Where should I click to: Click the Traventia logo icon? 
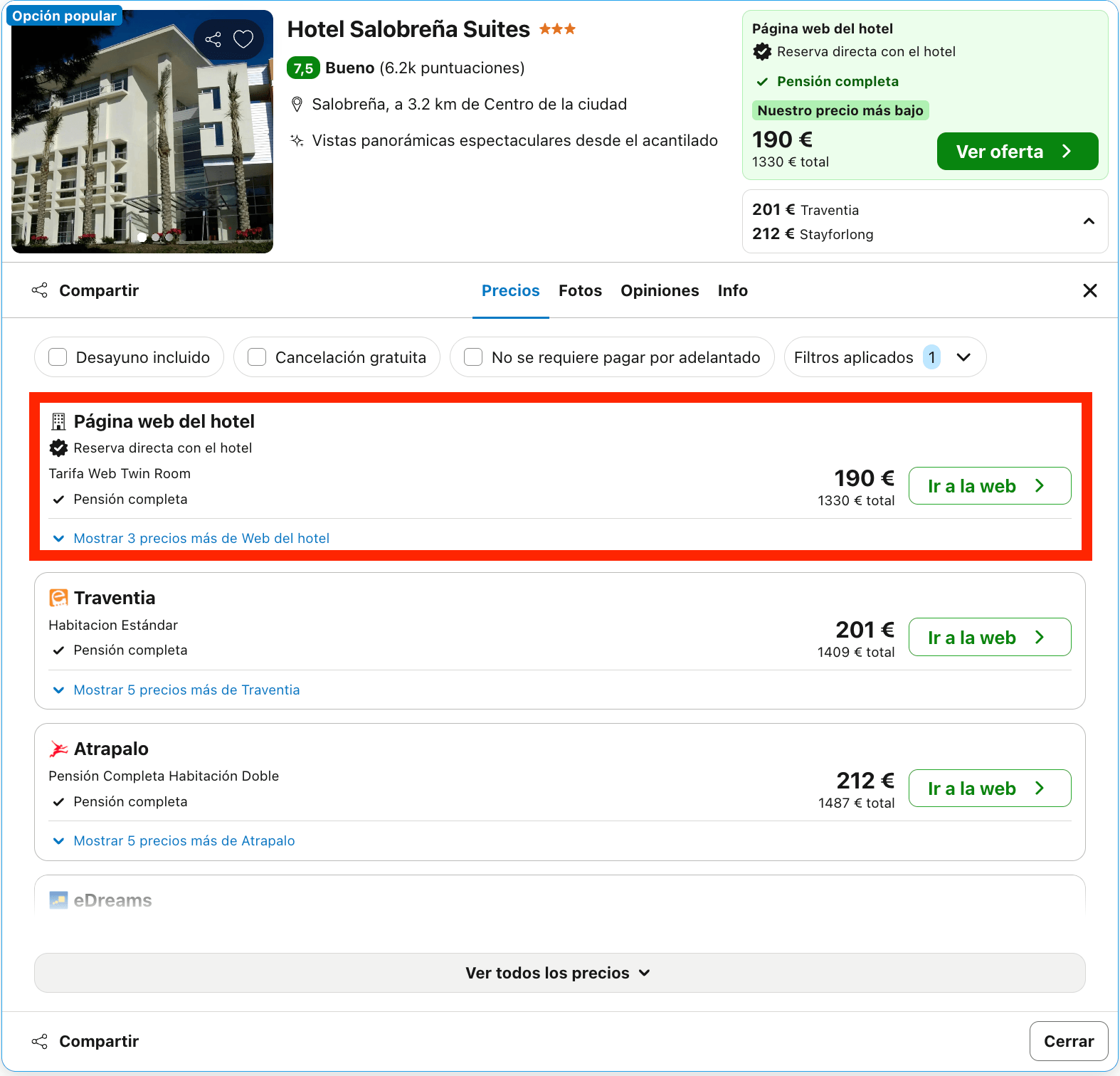click(58, 598)
